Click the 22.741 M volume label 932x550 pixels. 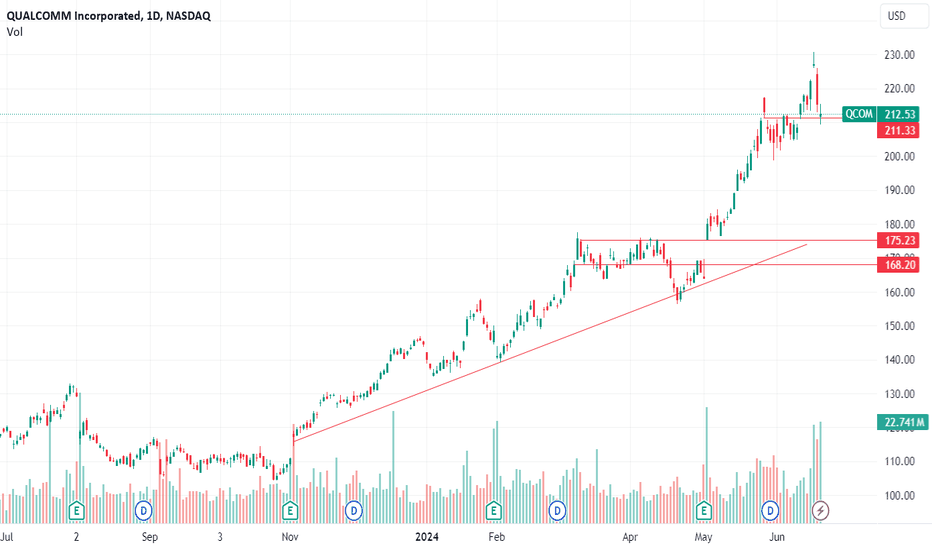[x=902, y=422]
